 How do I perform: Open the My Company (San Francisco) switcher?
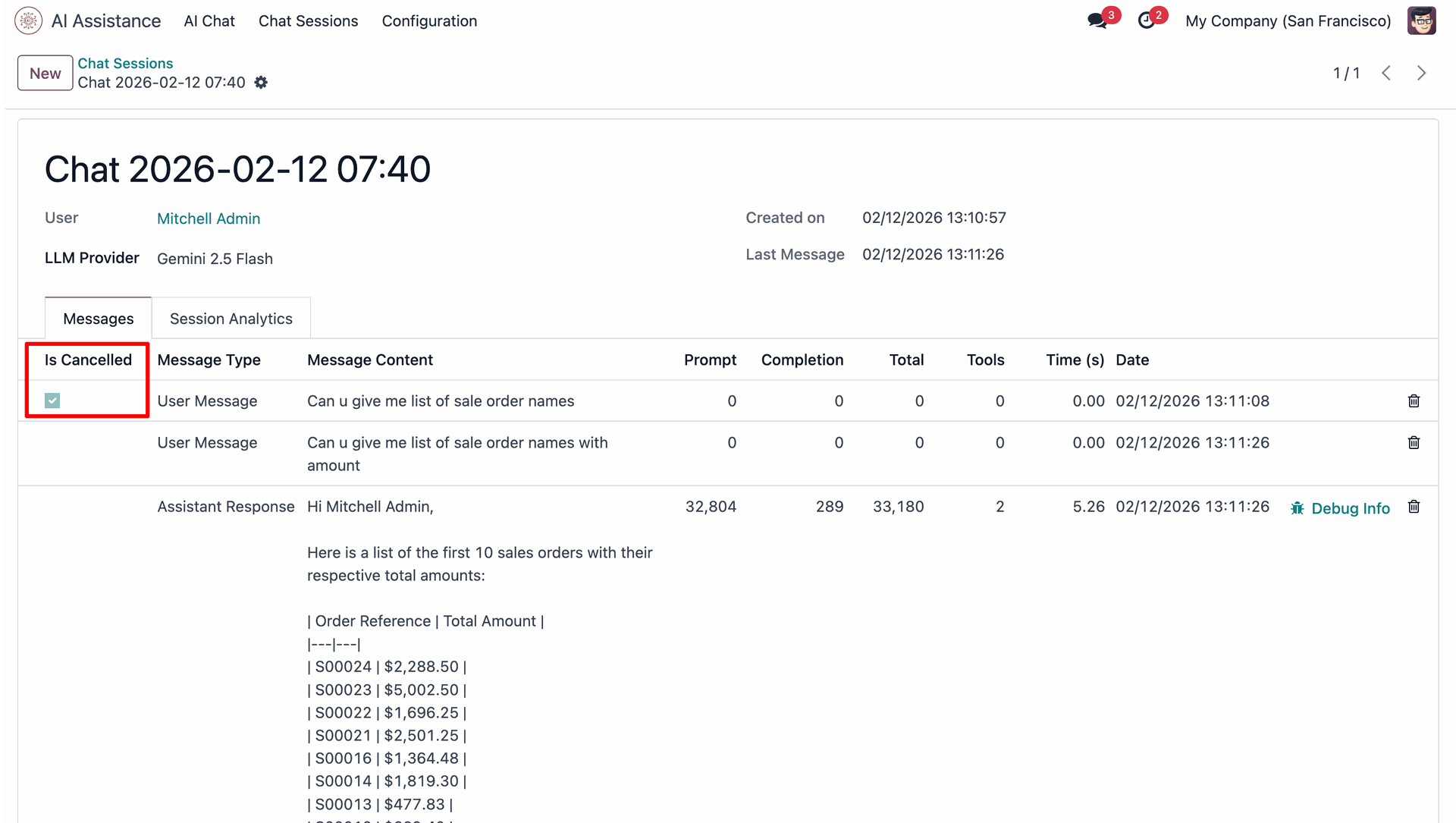click(1288, 20)
